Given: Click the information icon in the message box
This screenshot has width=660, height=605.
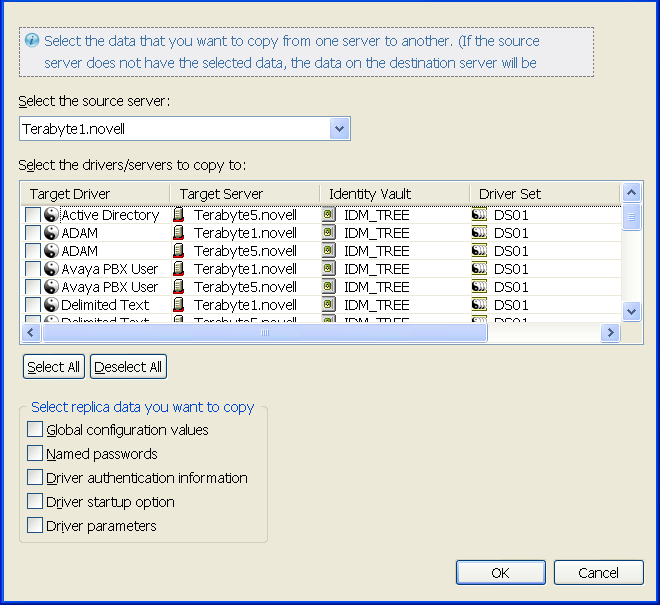Looking at the screenshot, I should click(32, 40).
